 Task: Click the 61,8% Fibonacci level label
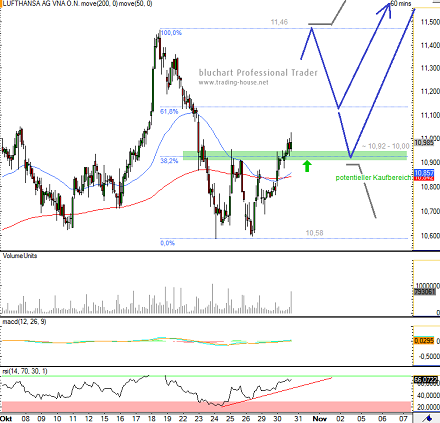pos(169,111)
